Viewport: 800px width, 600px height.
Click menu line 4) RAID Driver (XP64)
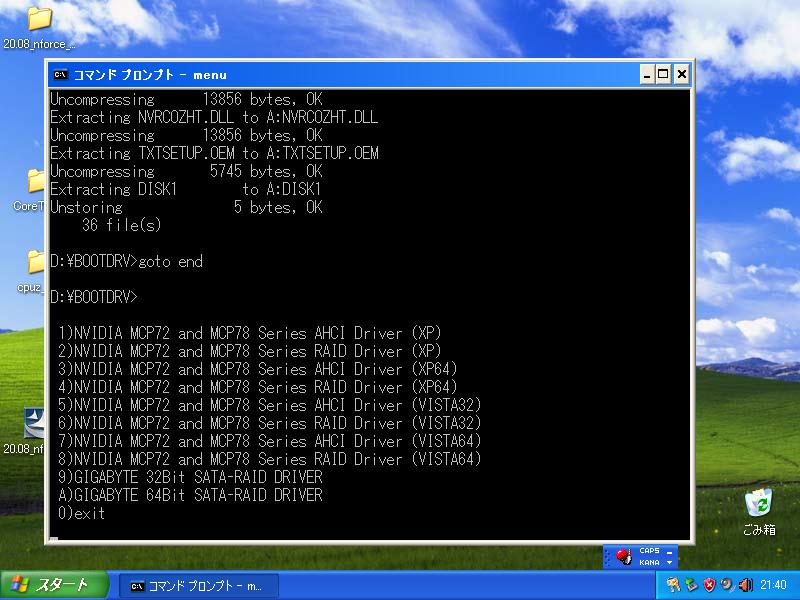(x=258, y=387)
